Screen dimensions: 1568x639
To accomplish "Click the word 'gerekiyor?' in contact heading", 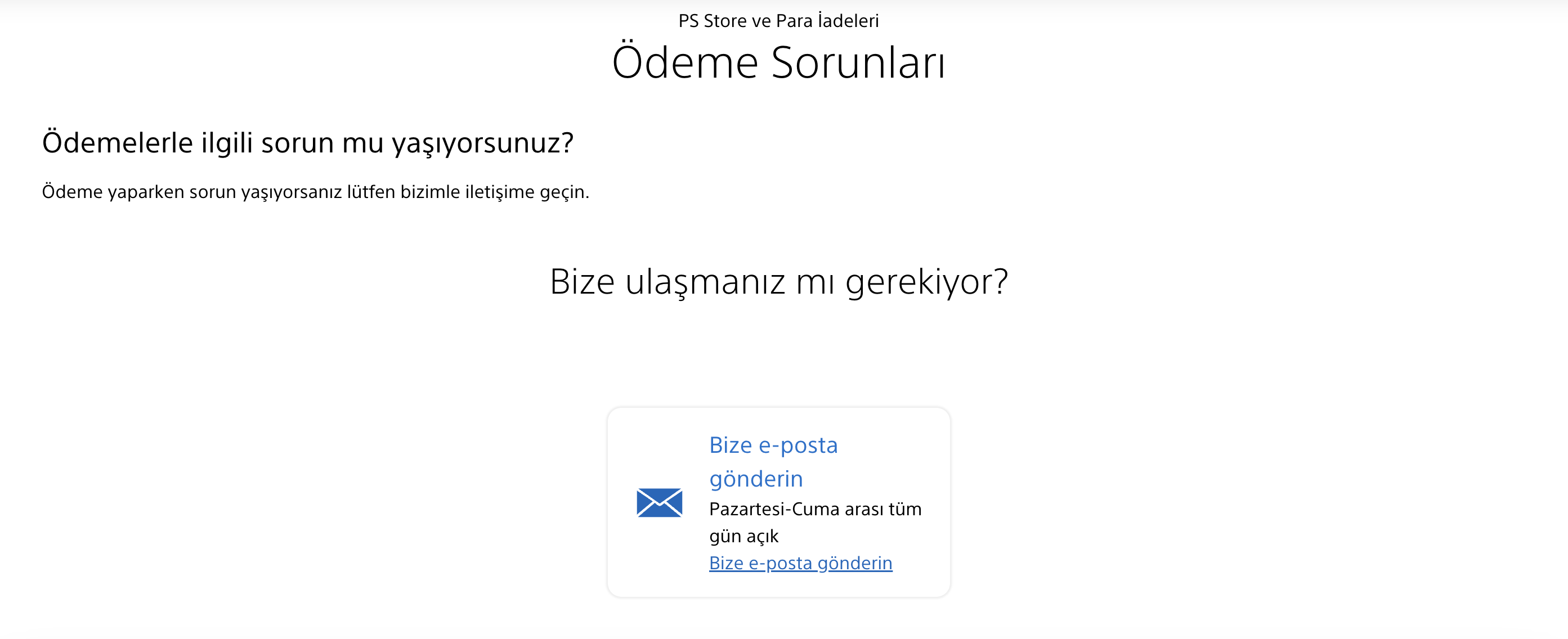I will coord(926,283).
